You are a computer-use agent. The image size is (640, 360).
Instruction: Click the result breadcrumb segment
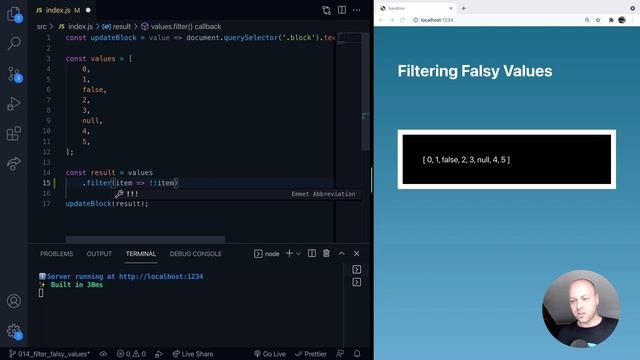pos(117,27)
